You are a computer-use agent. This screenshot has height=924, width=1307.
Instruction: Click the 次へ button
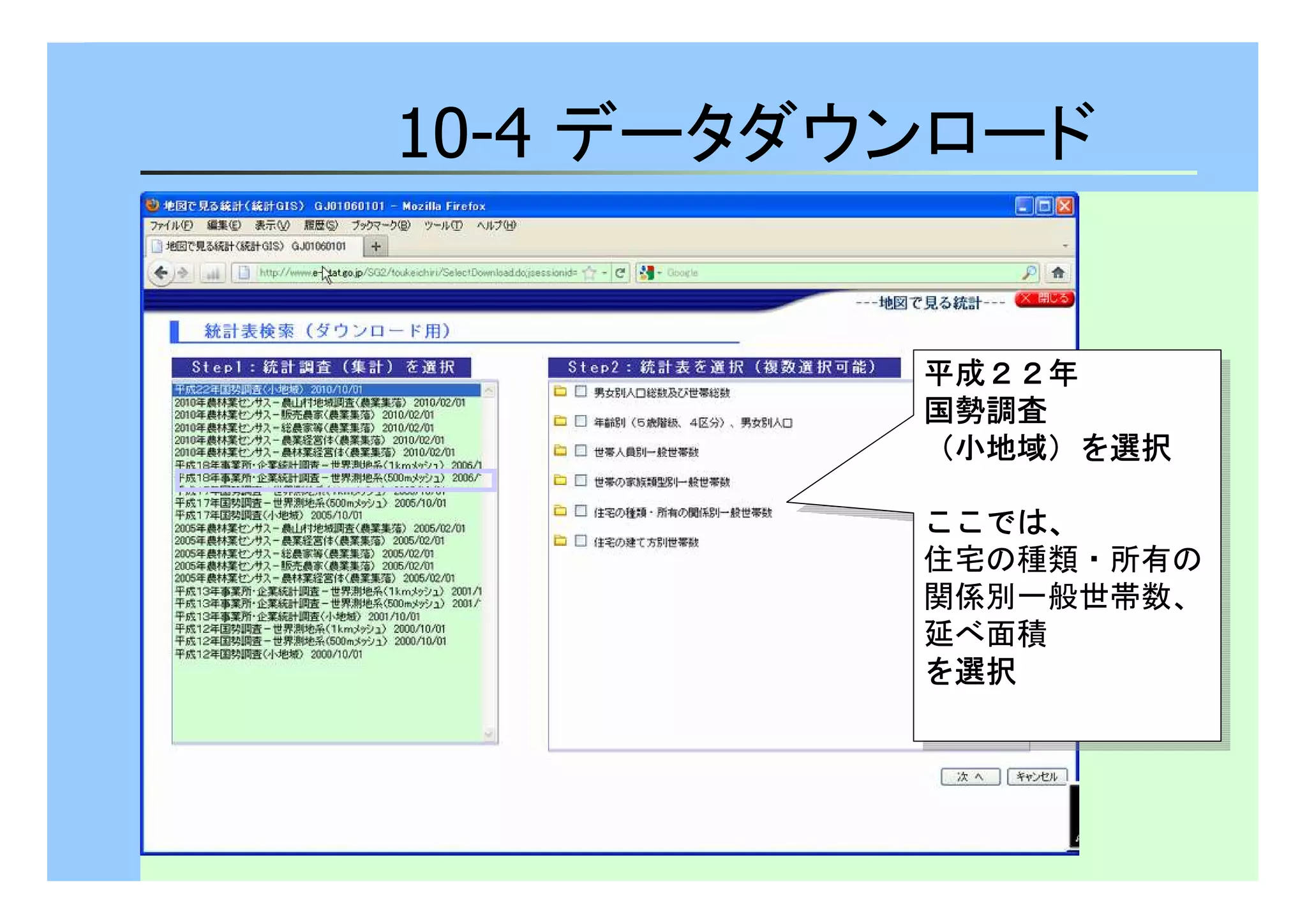coord(970,777)
